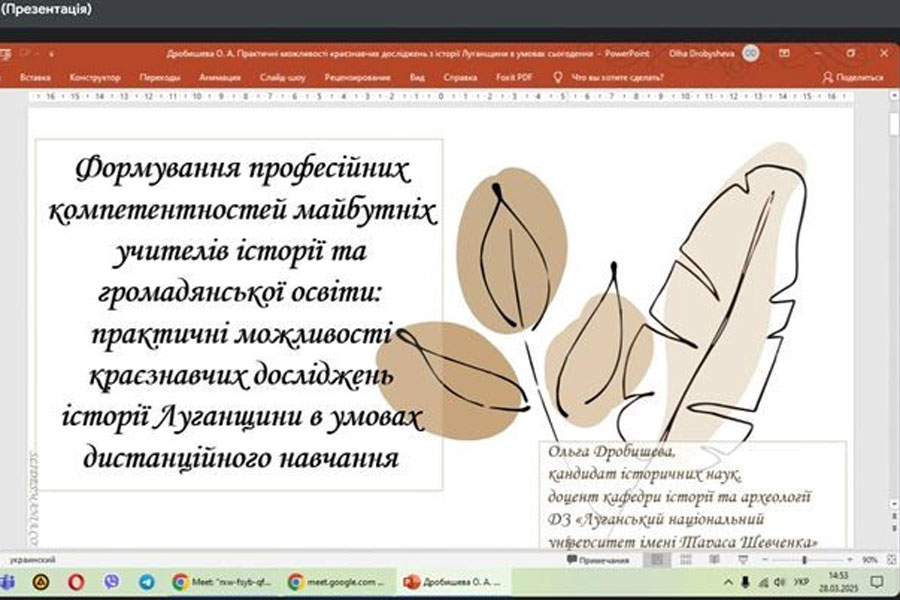
Task: Click the УКР language indicator
Action: click(x=801, y=581)
